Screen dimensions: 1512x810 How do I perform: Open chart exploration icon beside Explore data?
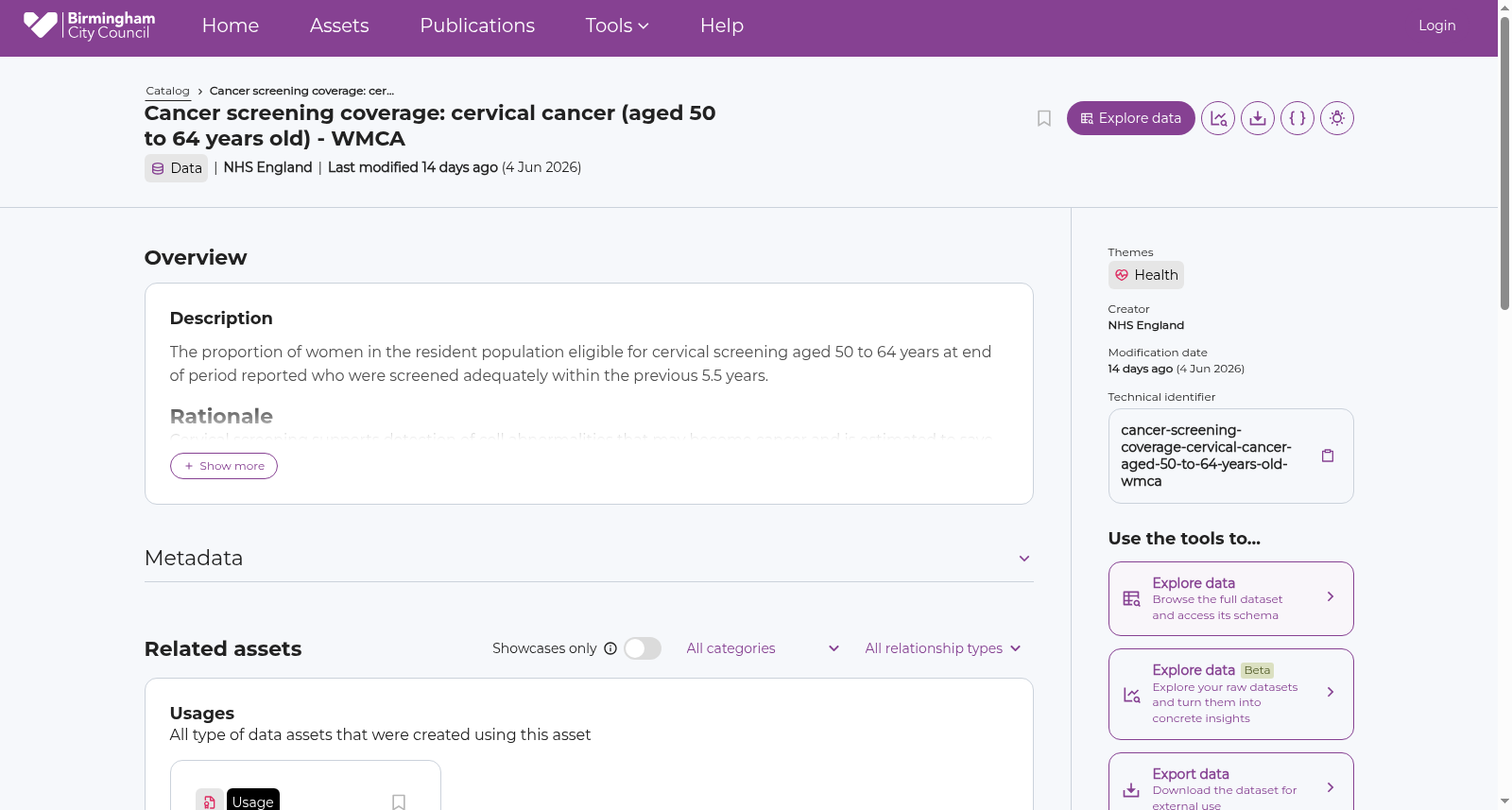point(1218,118)
